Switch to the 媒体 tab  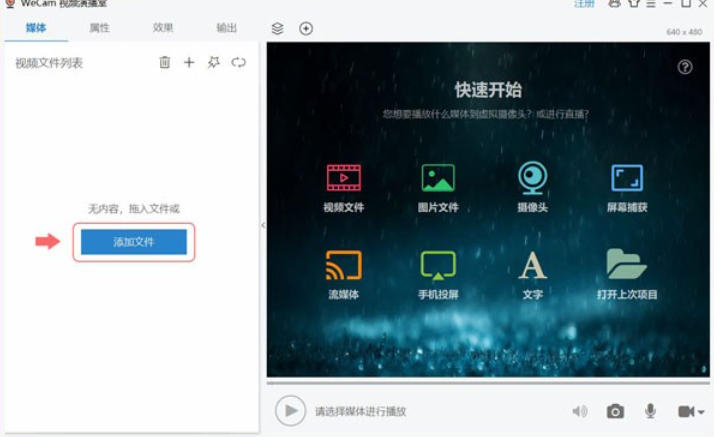point(36,28)
